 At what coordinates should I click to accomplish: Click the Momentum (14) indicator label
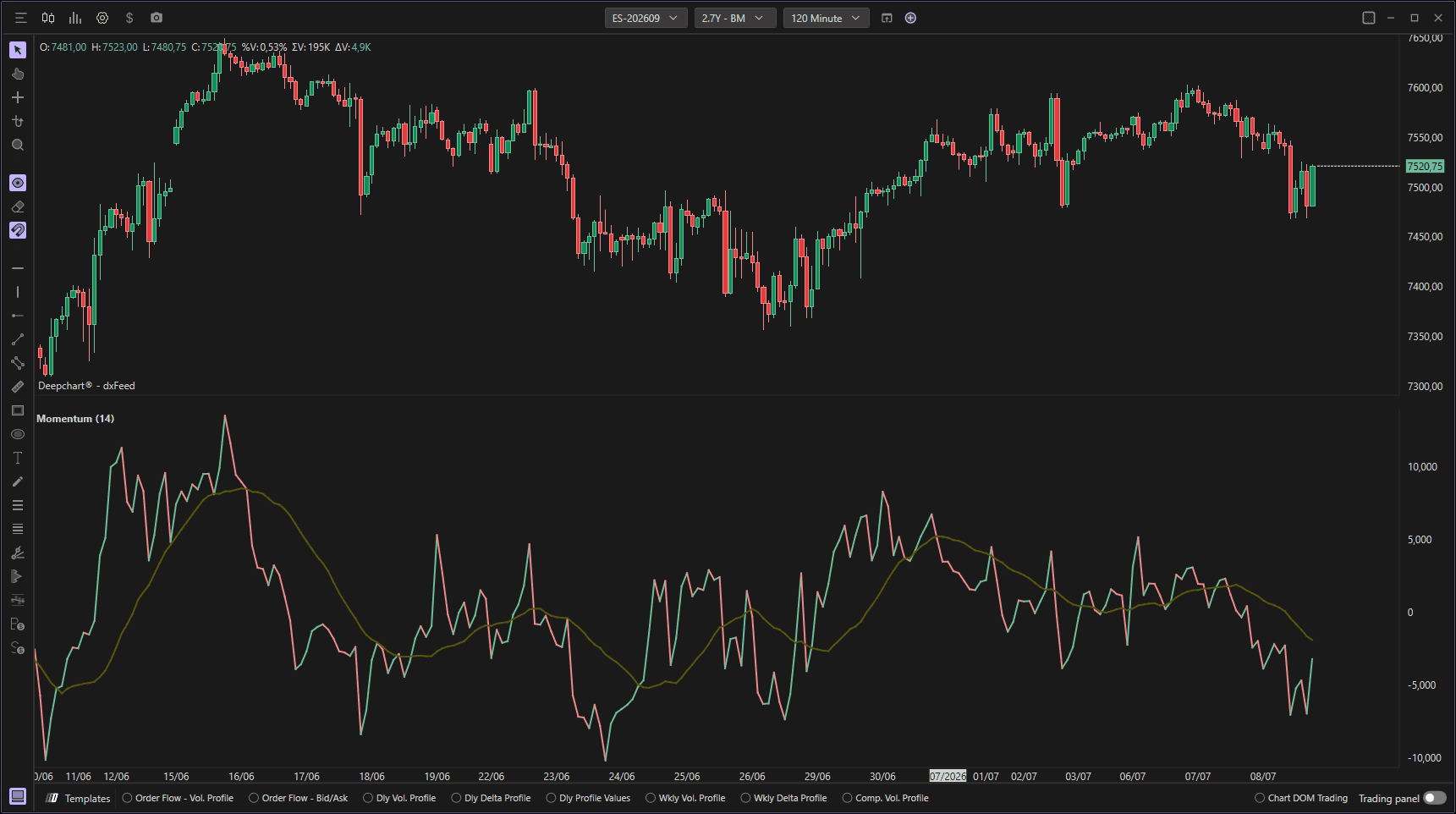tap(75, 419)
